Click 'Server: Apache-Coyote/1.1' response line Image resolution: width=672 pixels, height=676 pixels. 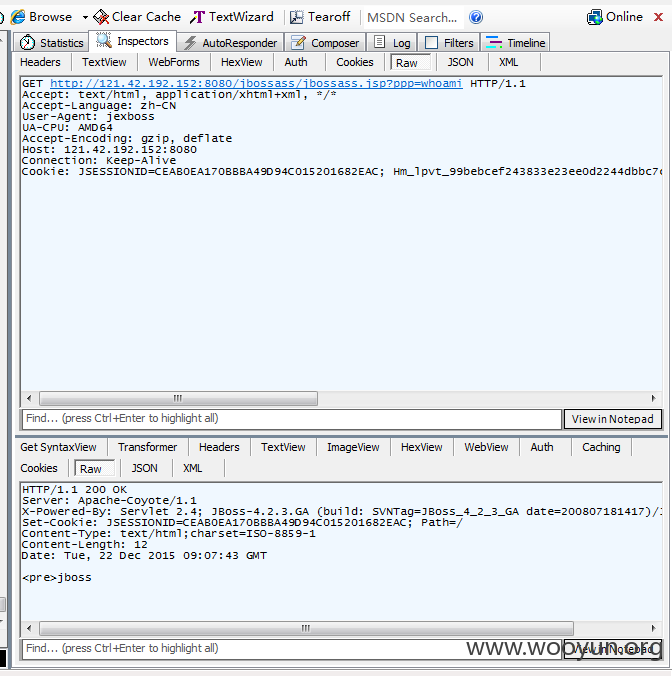click(109, 501)
